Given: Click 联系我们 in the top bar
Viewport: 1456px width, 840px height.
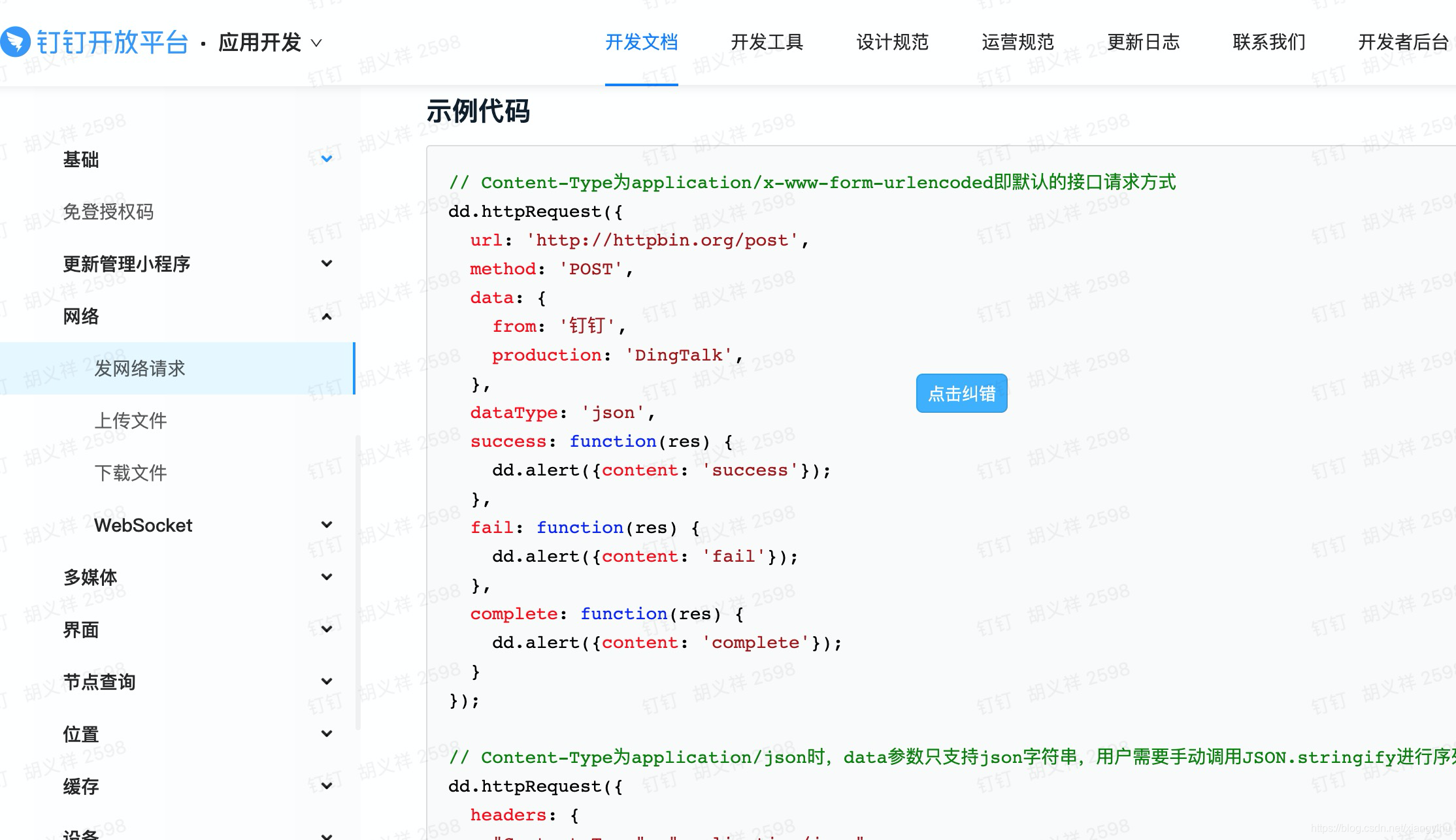Looking at the screenshot, I should 1268,42.
